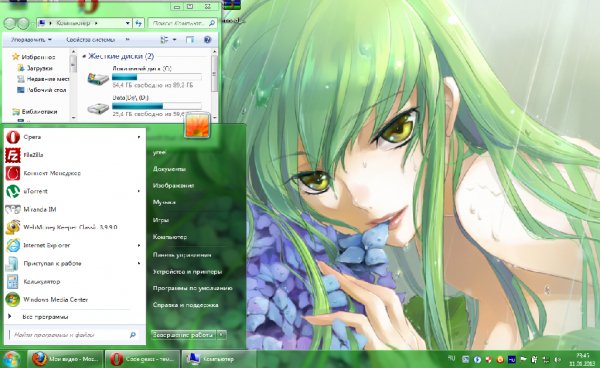Open view options dropdown arrow
600x368 pixels.
[174, 40]
